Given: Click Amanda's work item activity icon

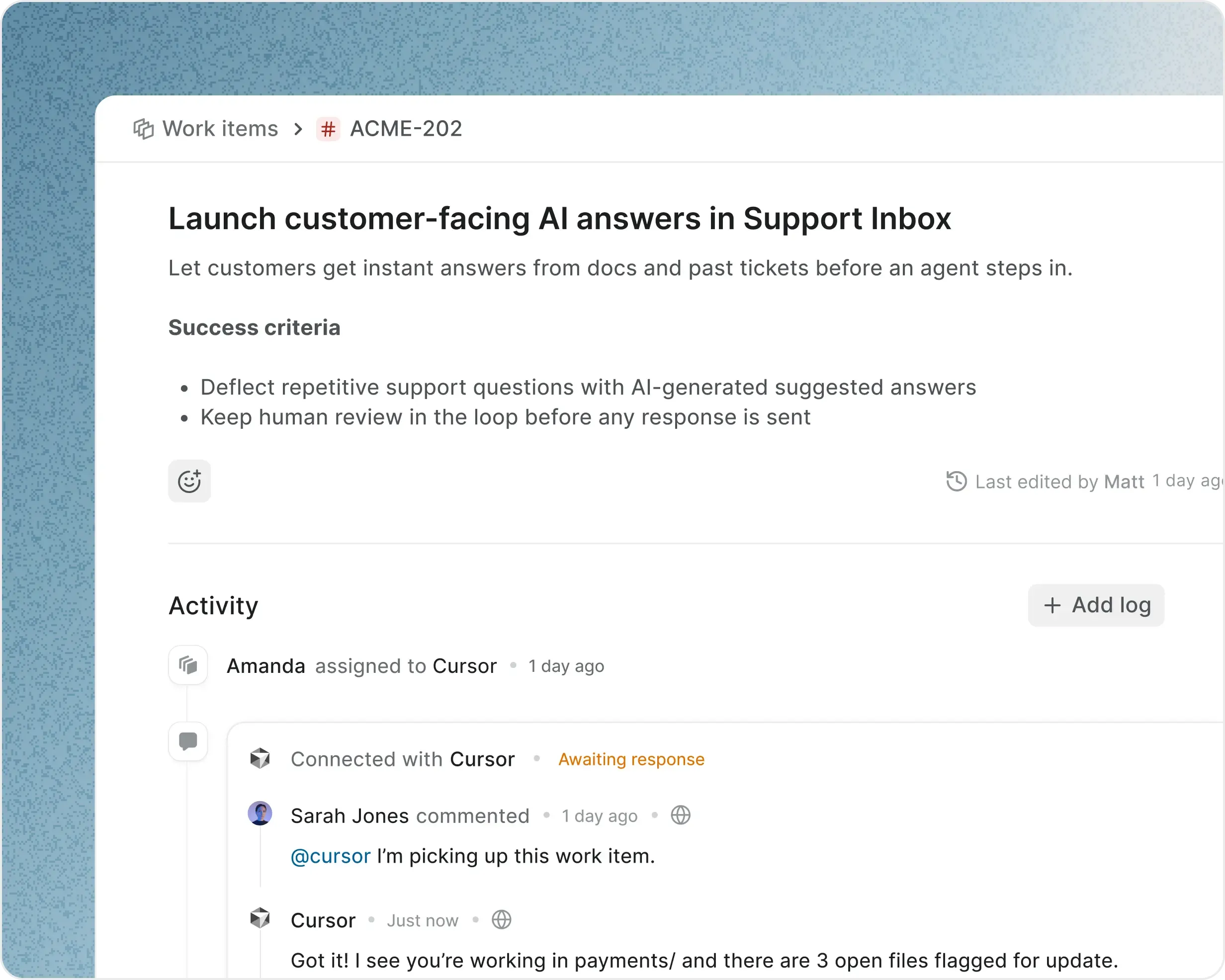Looking at the screenshot, I should [187, 665].
